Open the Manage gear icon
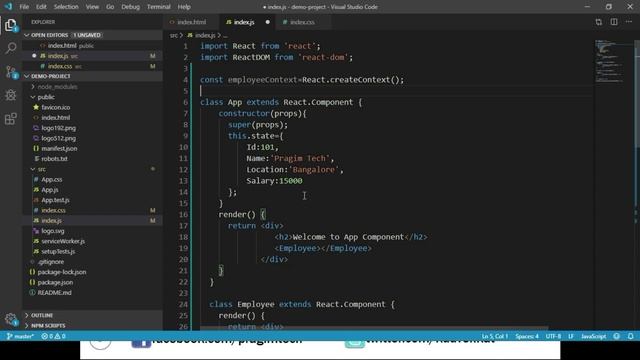Screen dimensions: 640x360 (11, 319)
